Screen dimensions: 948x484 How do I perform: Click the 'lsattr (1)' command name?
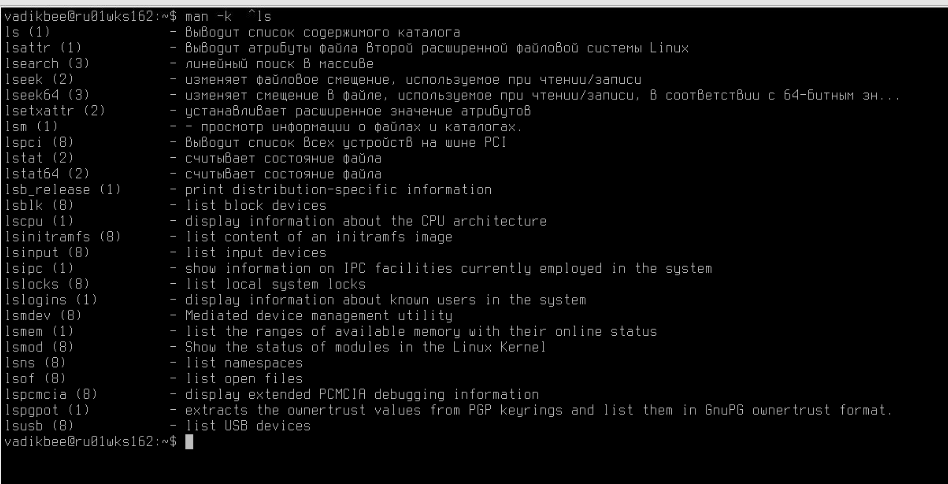pyautogui.click(x=43, y=48)
